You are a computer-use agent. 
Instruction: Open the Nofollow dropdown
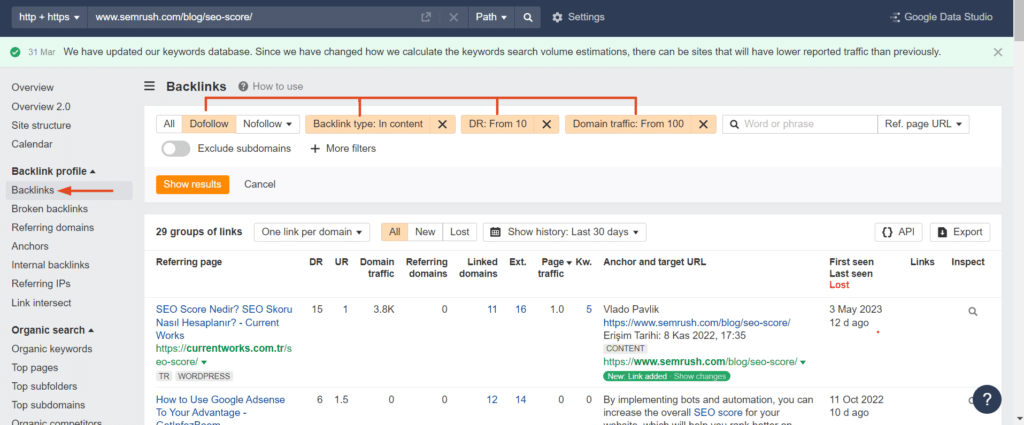pos(267,124)
